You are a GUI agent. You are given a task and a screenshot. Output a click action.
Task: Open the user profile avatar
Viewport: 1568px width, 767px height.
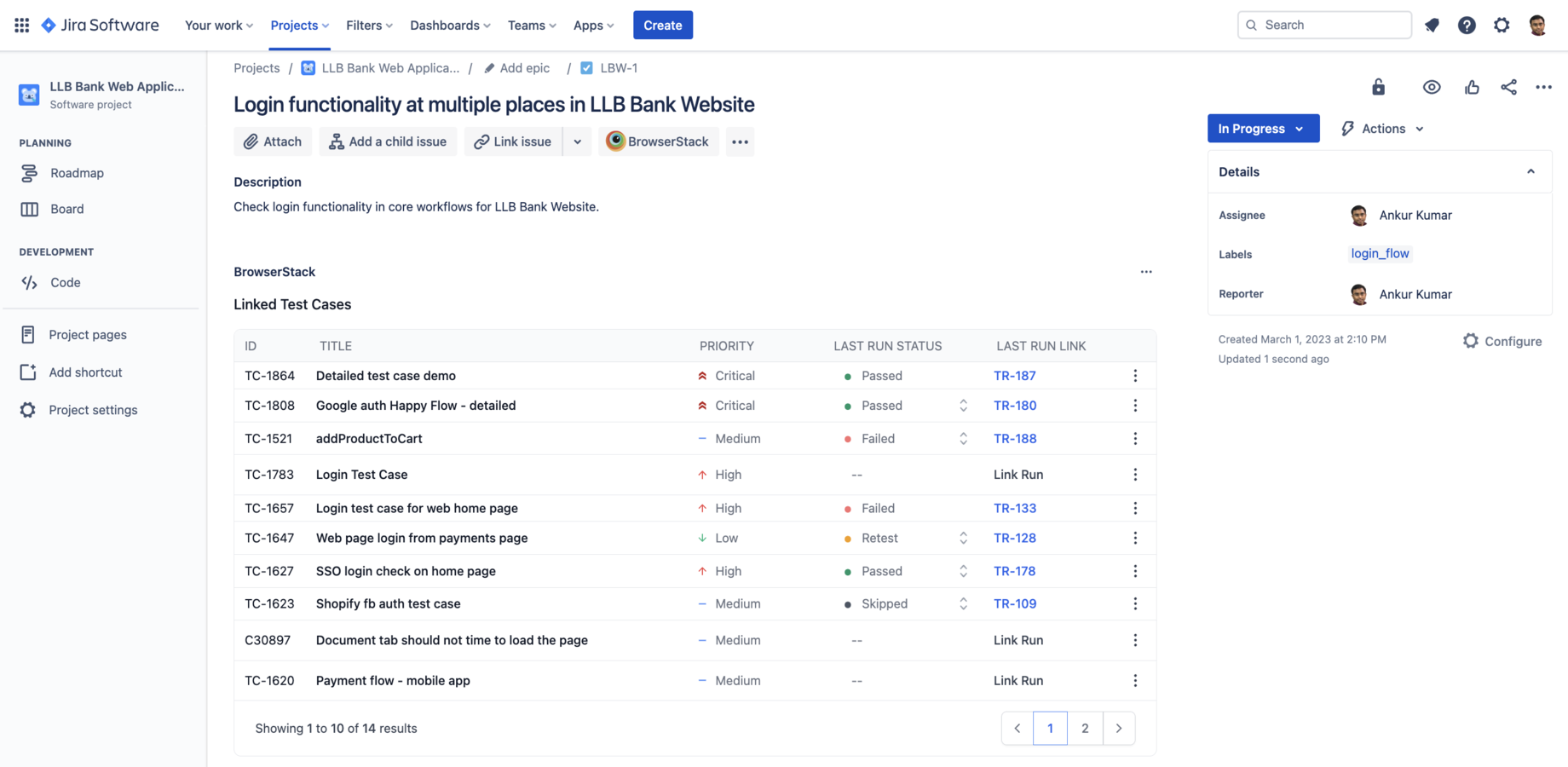pyautogui.click(x=1537, y=25)
